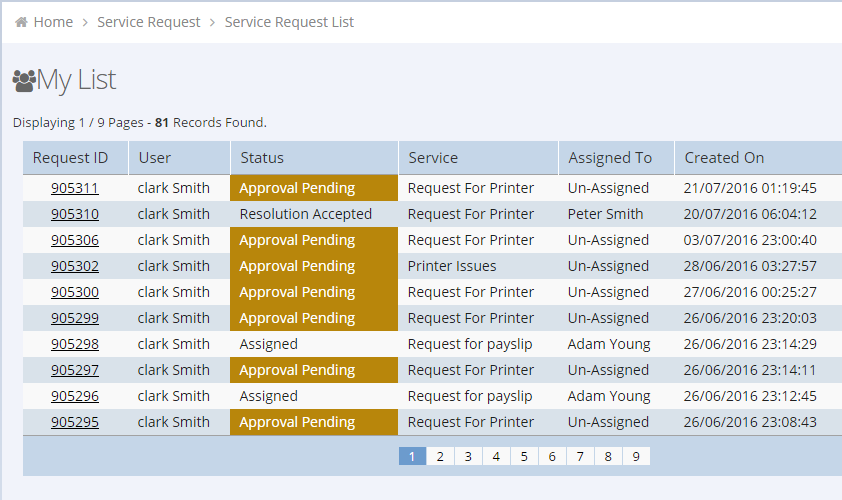Sort by Request ID column header

[x=70, y=158]
